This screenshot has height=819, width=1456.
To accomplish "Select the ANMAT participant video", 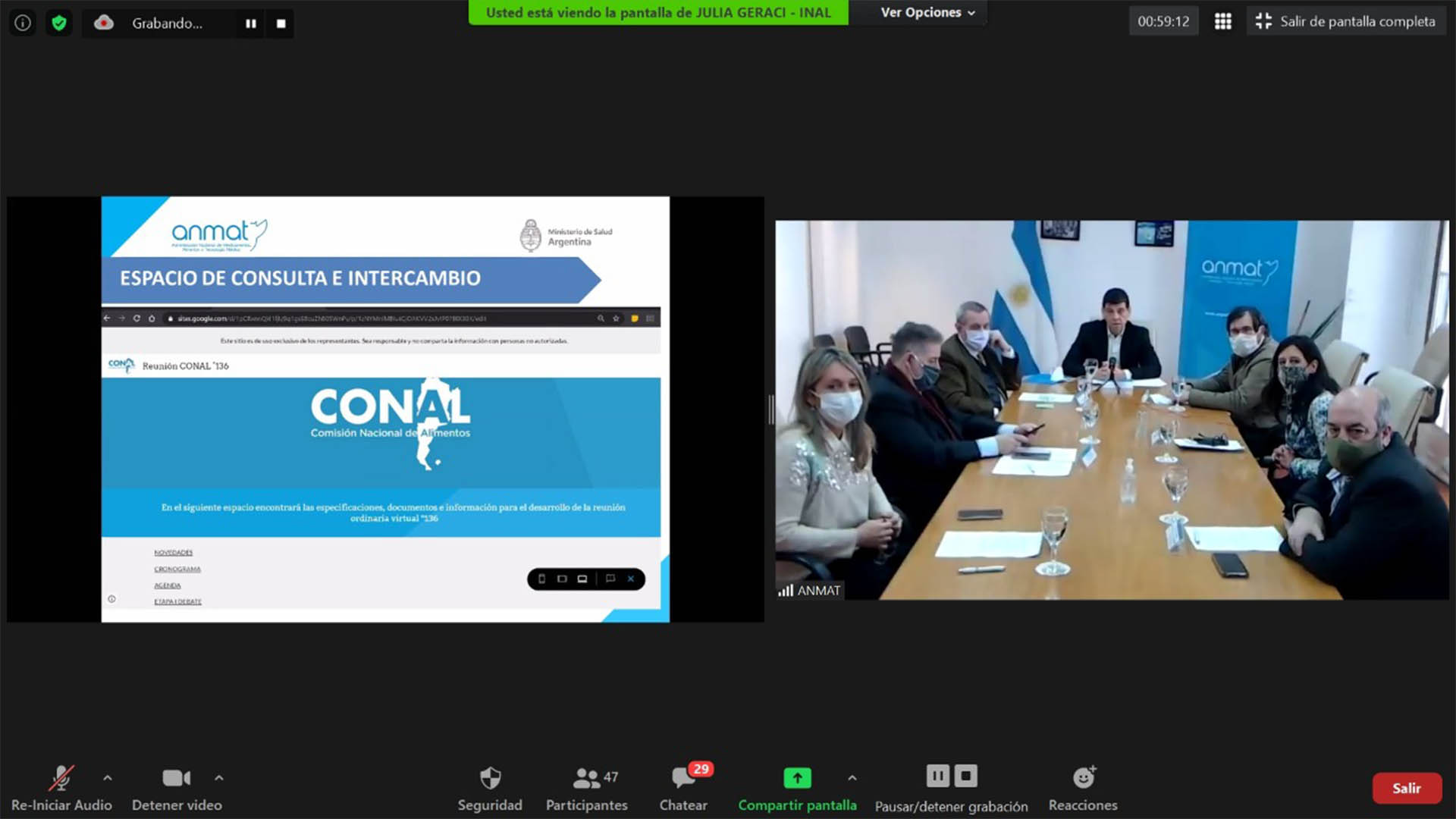I will 1111,409.
